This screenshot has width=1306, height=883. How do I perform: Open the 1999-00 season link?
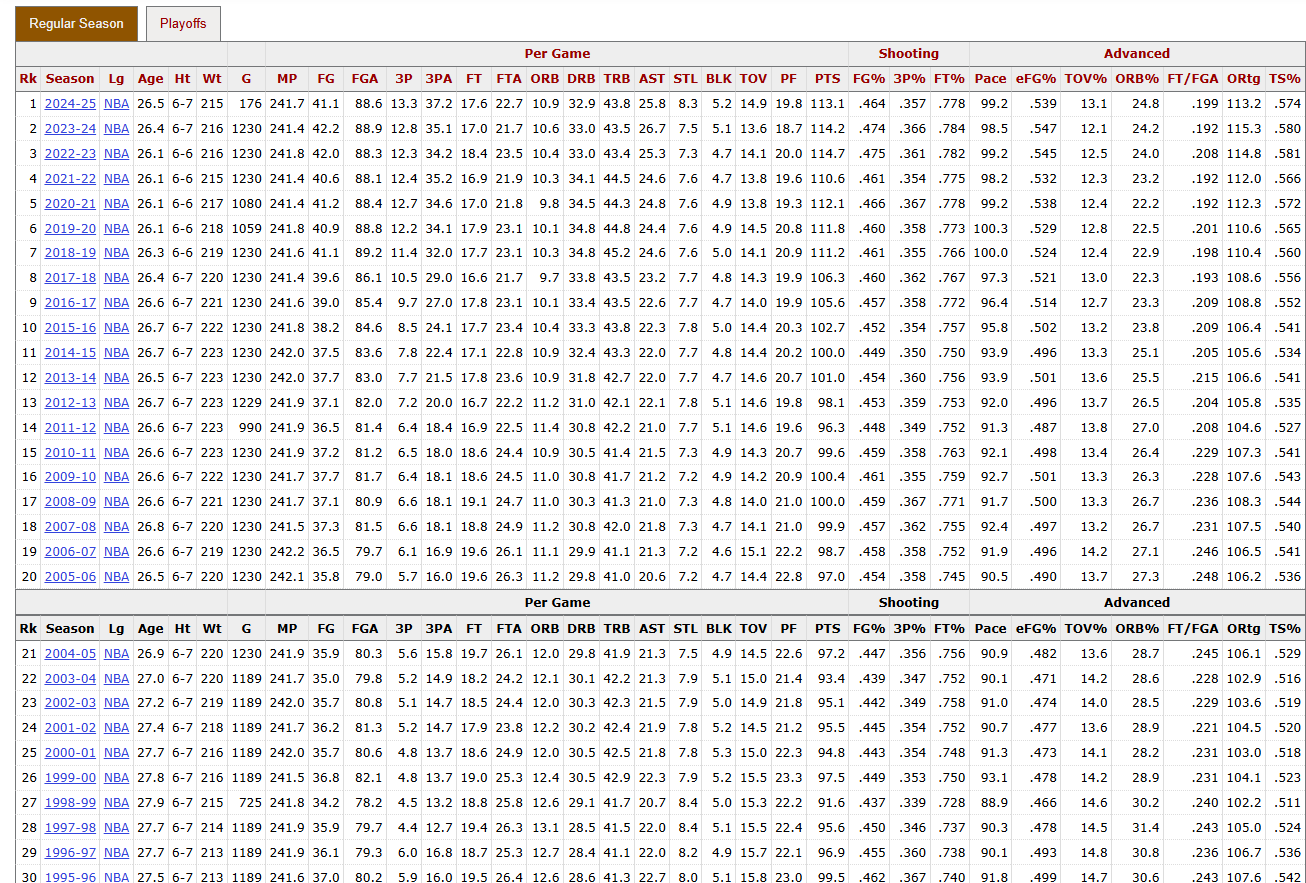[x=70, y=778]
